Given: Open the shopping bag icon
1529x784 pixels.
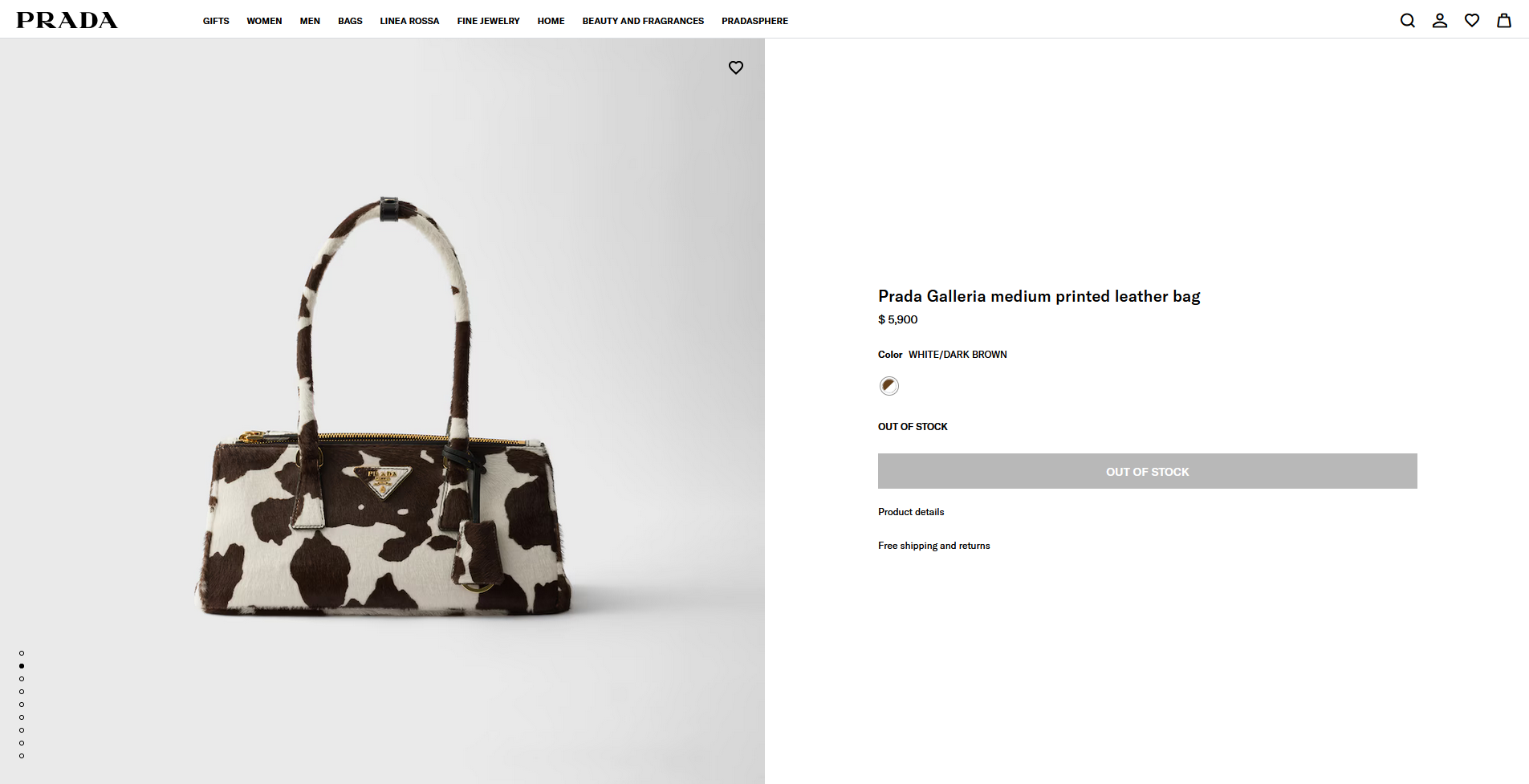Looking at the screenshot, I should [1503, 21].
